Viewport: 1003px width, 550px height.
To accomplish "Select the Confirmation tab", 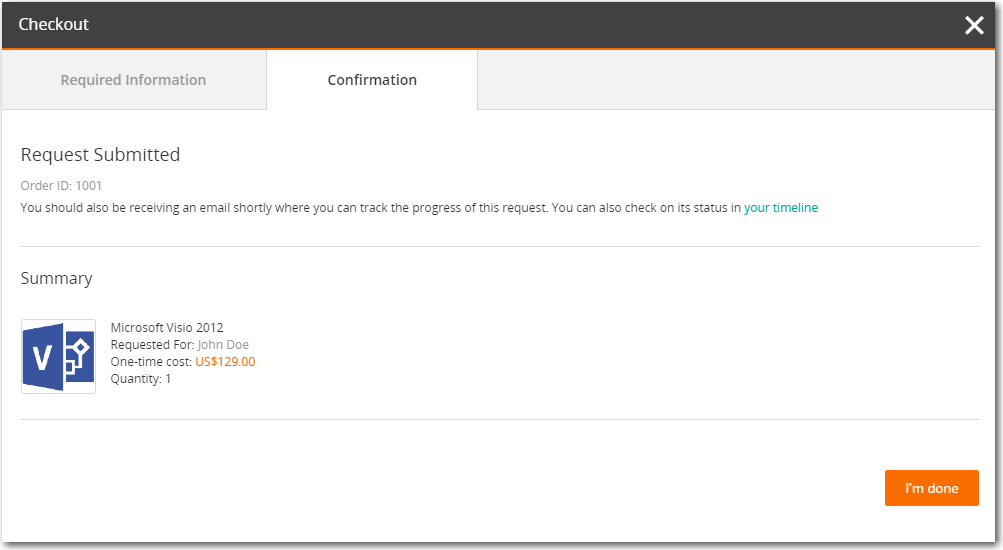I will coord(372,80).
